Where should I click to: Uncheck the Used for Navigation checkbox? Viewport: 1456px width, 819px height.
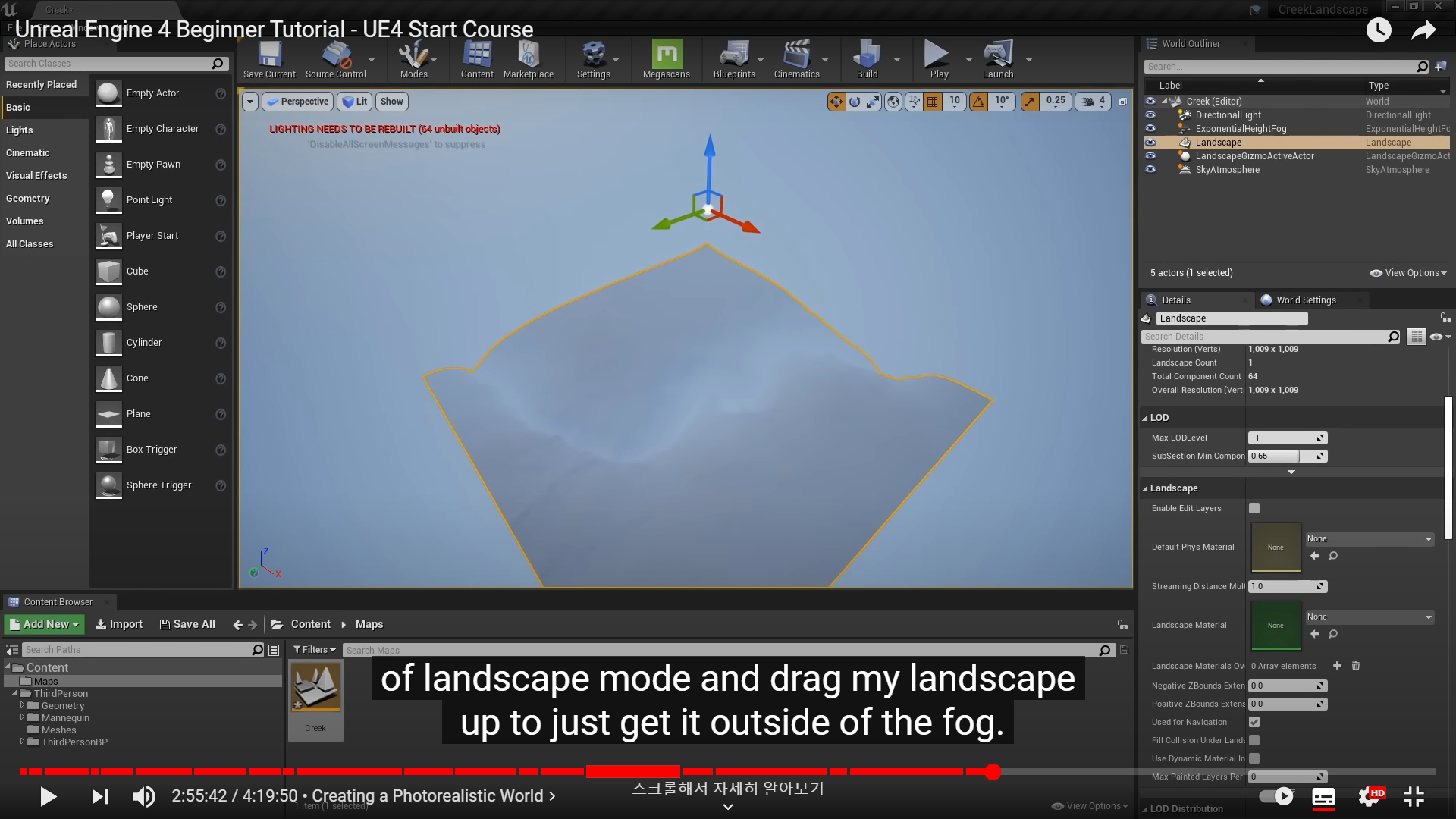pyautogui.click(x=1254, y=722)
